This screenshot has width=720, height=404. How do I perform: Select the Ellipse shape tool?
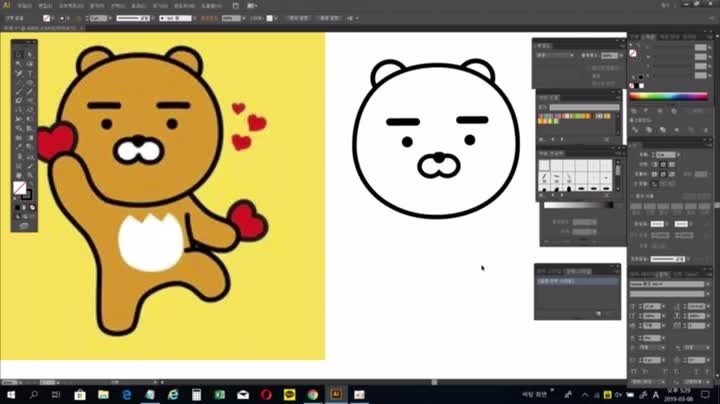29,83
